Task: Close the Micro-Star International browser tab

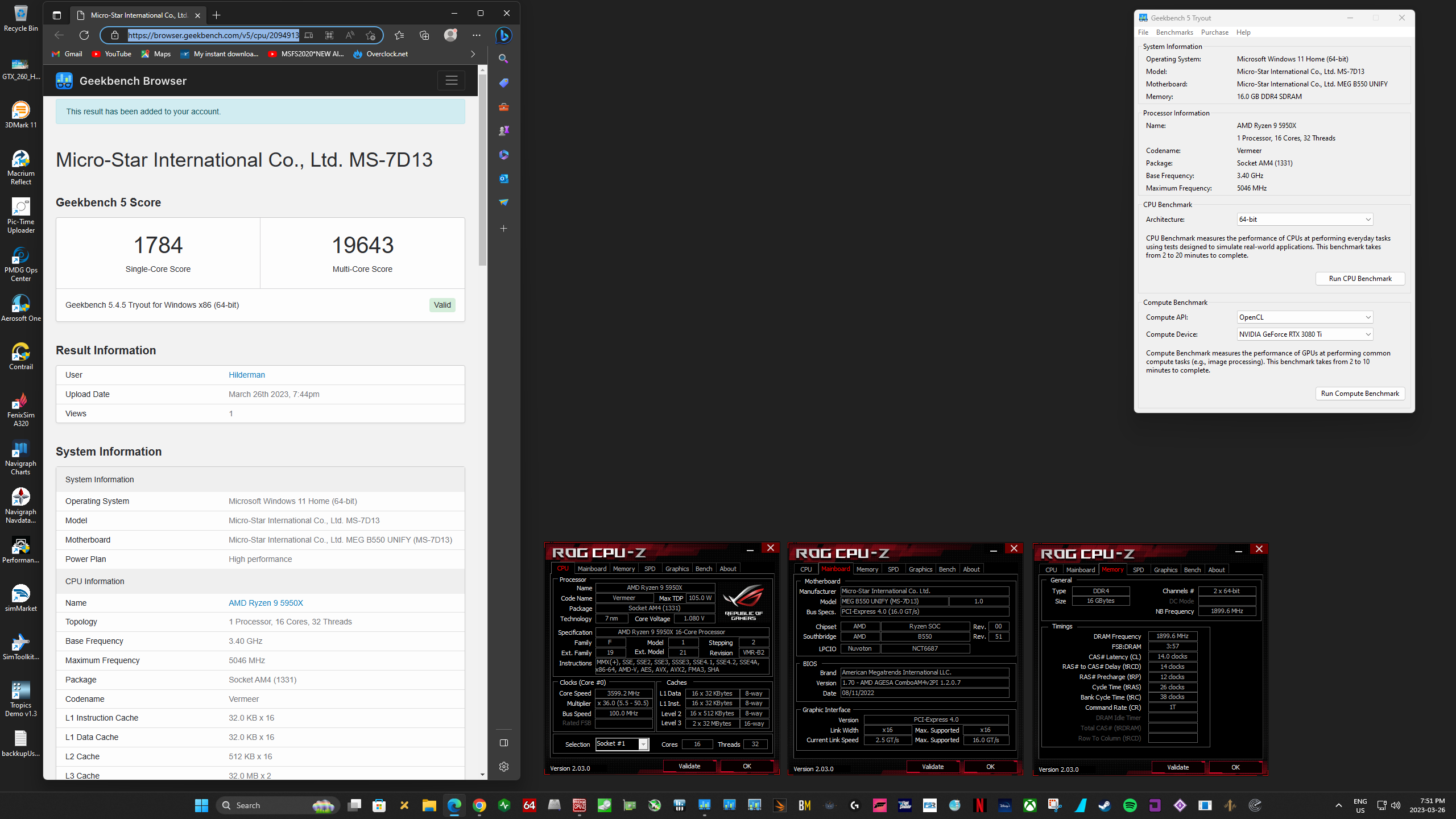Action: pyautogui.click(x=197, y=15)
